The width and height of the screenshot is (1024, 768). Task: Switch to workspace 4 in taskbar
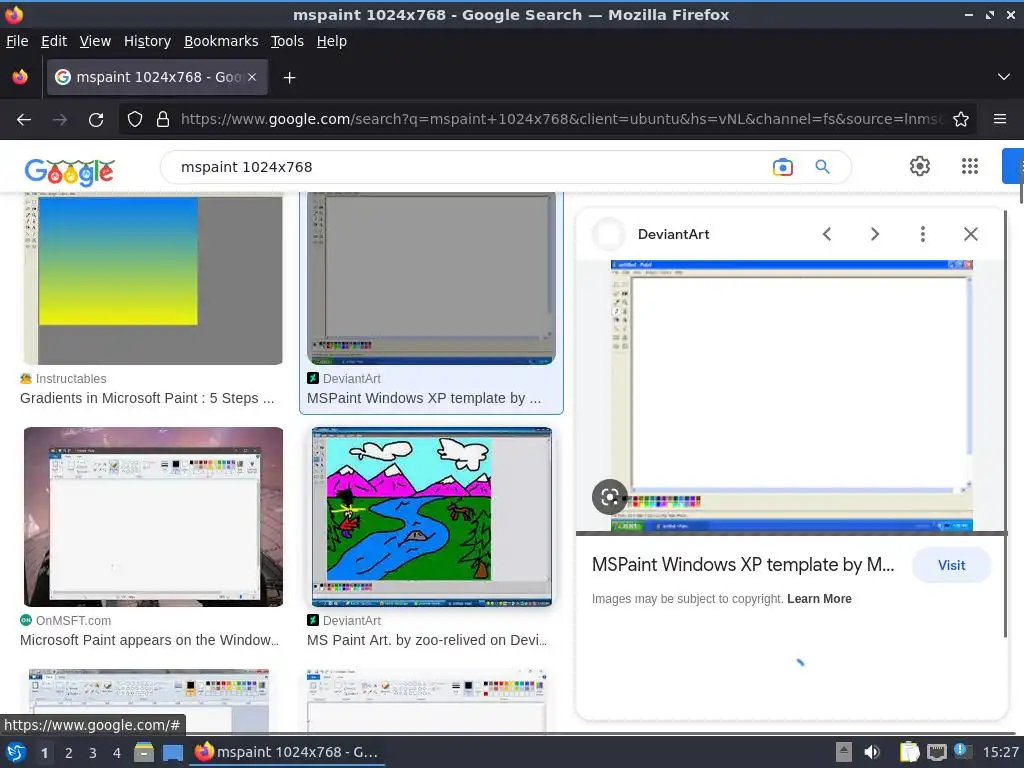(117, 753)
